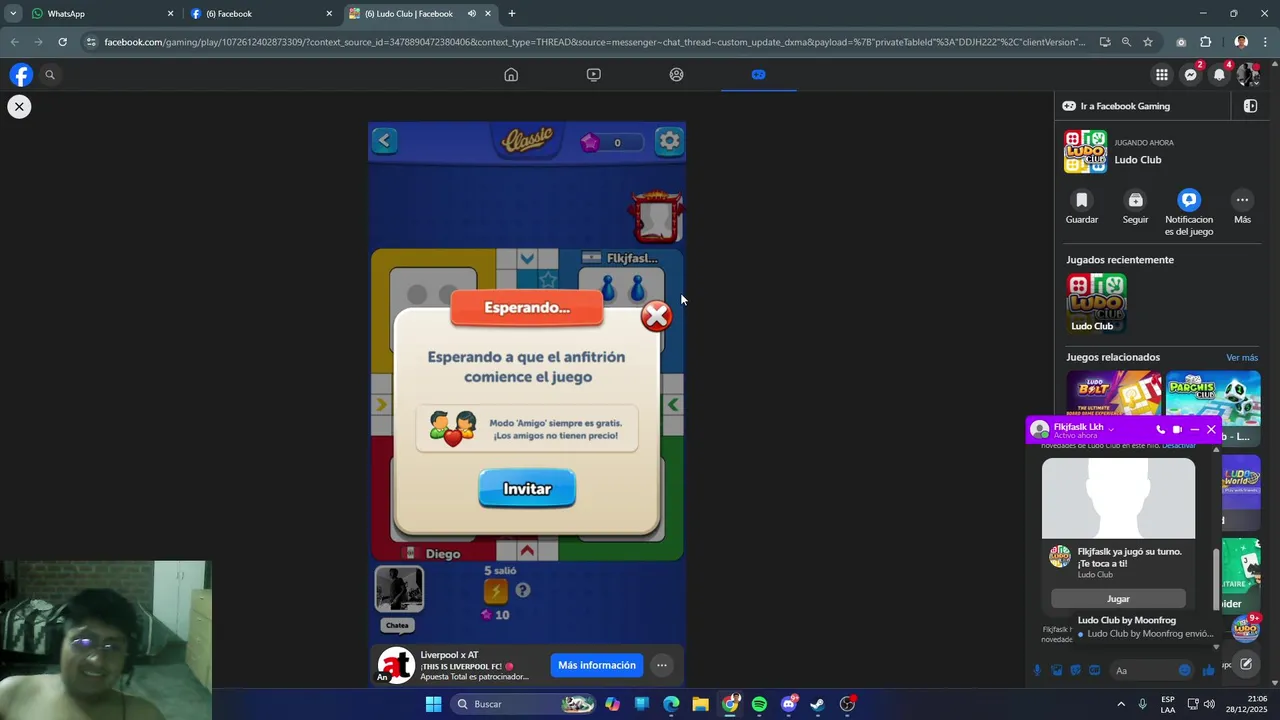Click the question mark help icon
The image size is (1280, 720).
tap(522, 591)
